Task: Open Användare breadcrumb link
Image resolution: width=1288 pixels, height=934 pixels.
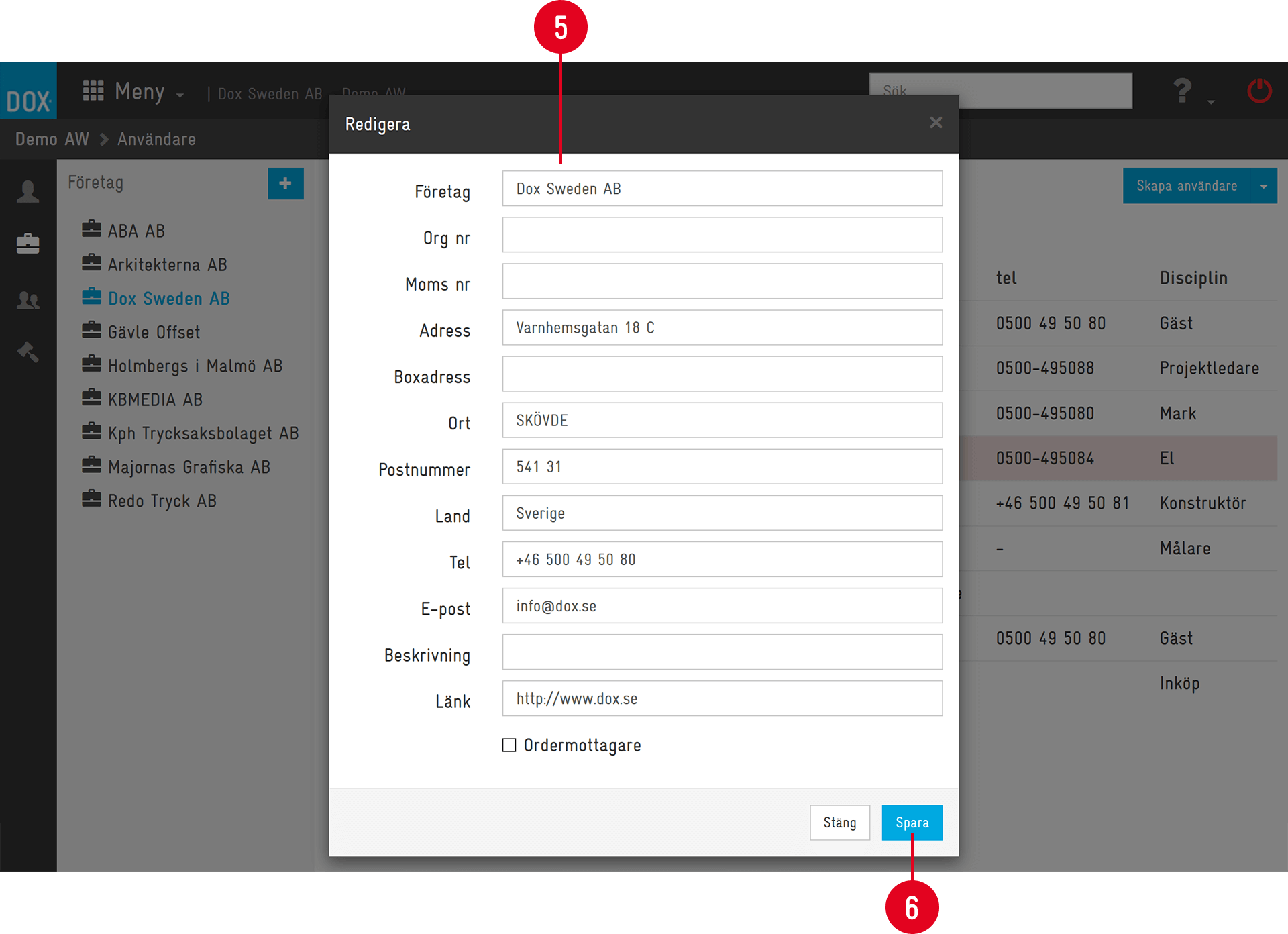Action: click(x=156, y=139)
